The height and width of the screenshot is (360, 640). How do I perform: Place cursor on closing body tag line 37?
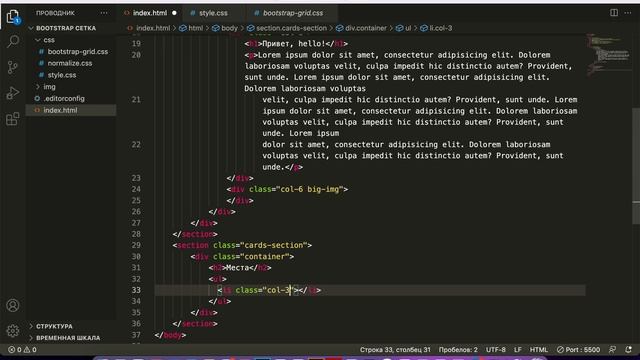pyautogui.click(x=170, y=335)
